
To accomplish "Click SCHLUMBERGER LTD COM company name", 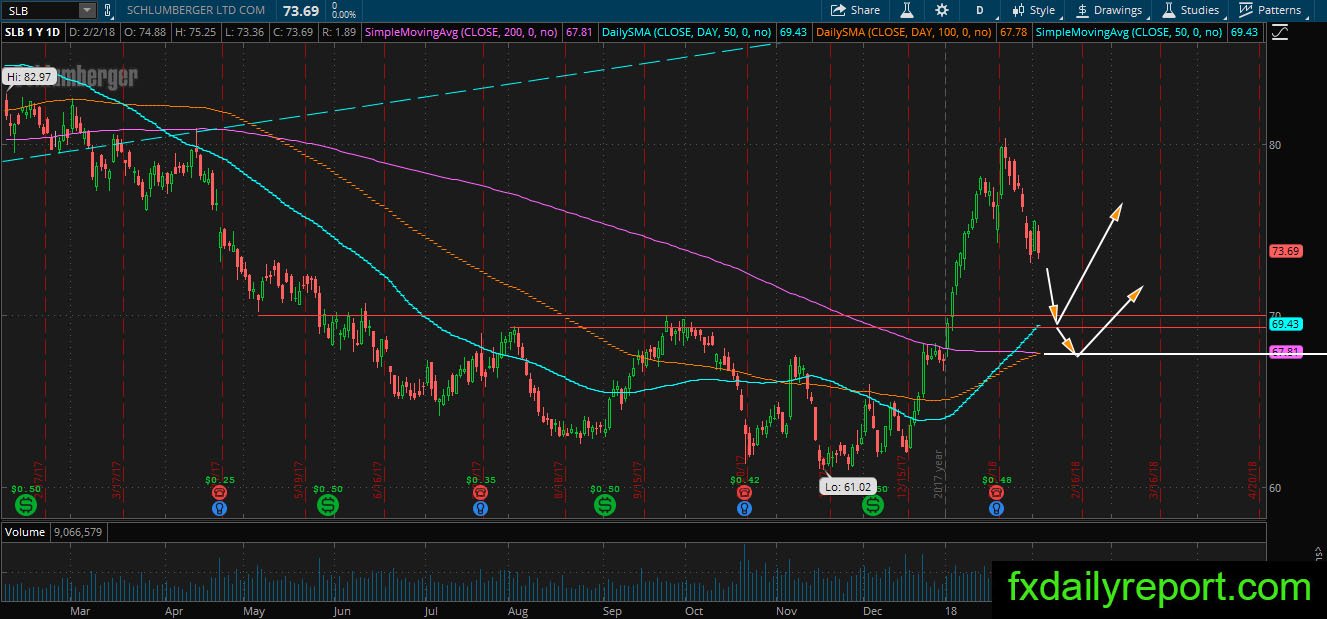I will point(196,10).
